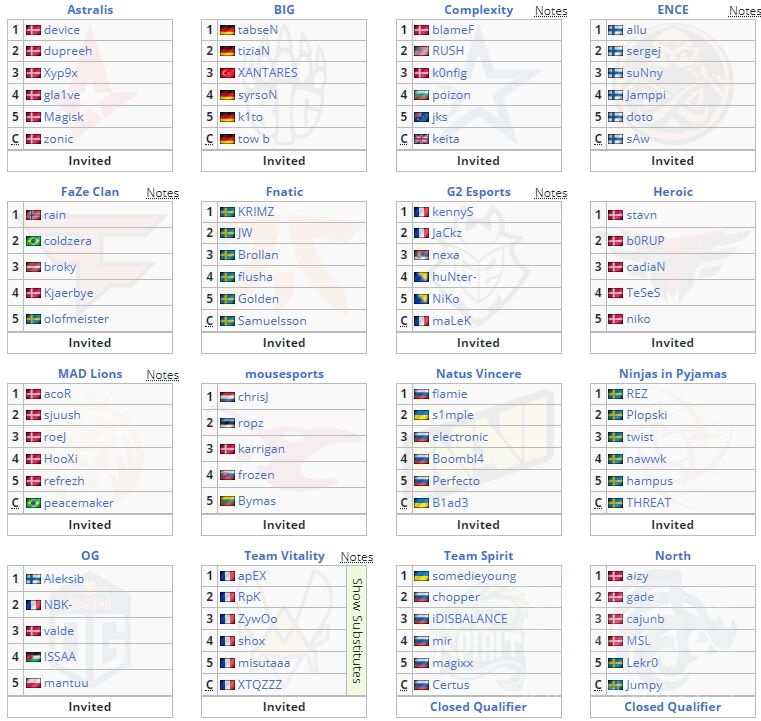Open Notes for FaZe Clan roster

coord(162,193)
